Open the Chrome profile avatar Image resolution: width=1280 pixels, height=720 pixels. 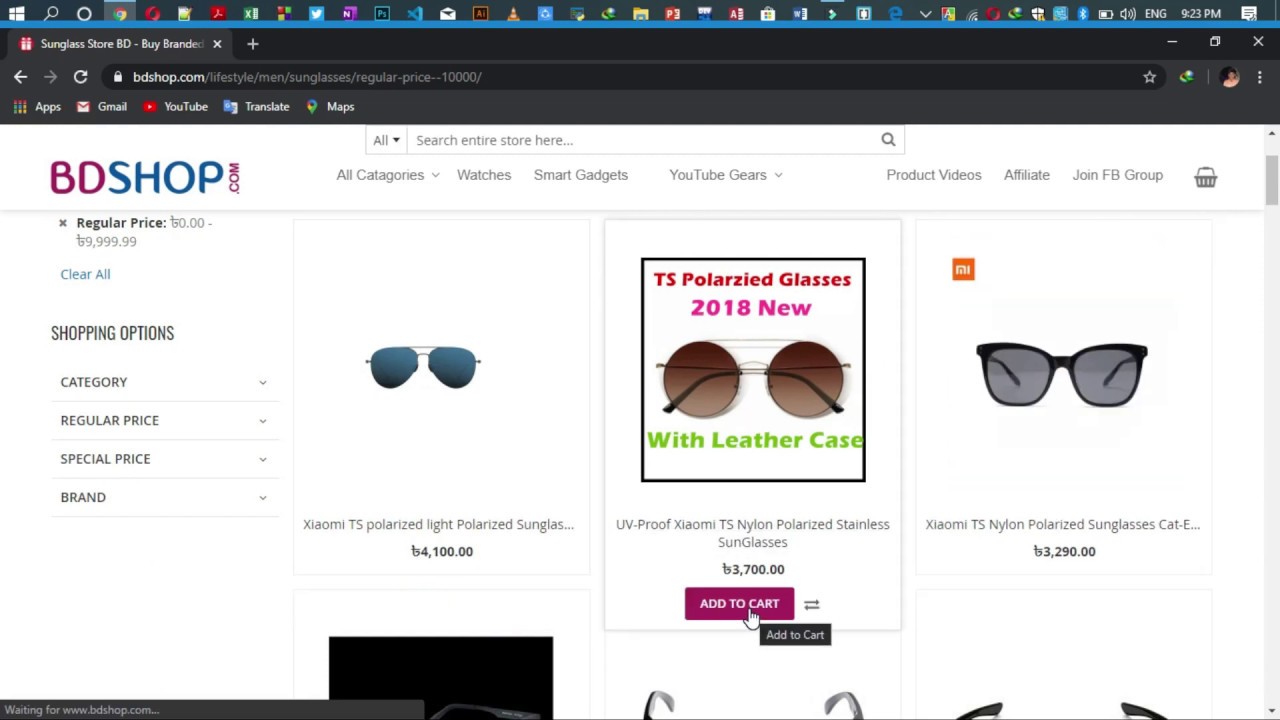1230,77
